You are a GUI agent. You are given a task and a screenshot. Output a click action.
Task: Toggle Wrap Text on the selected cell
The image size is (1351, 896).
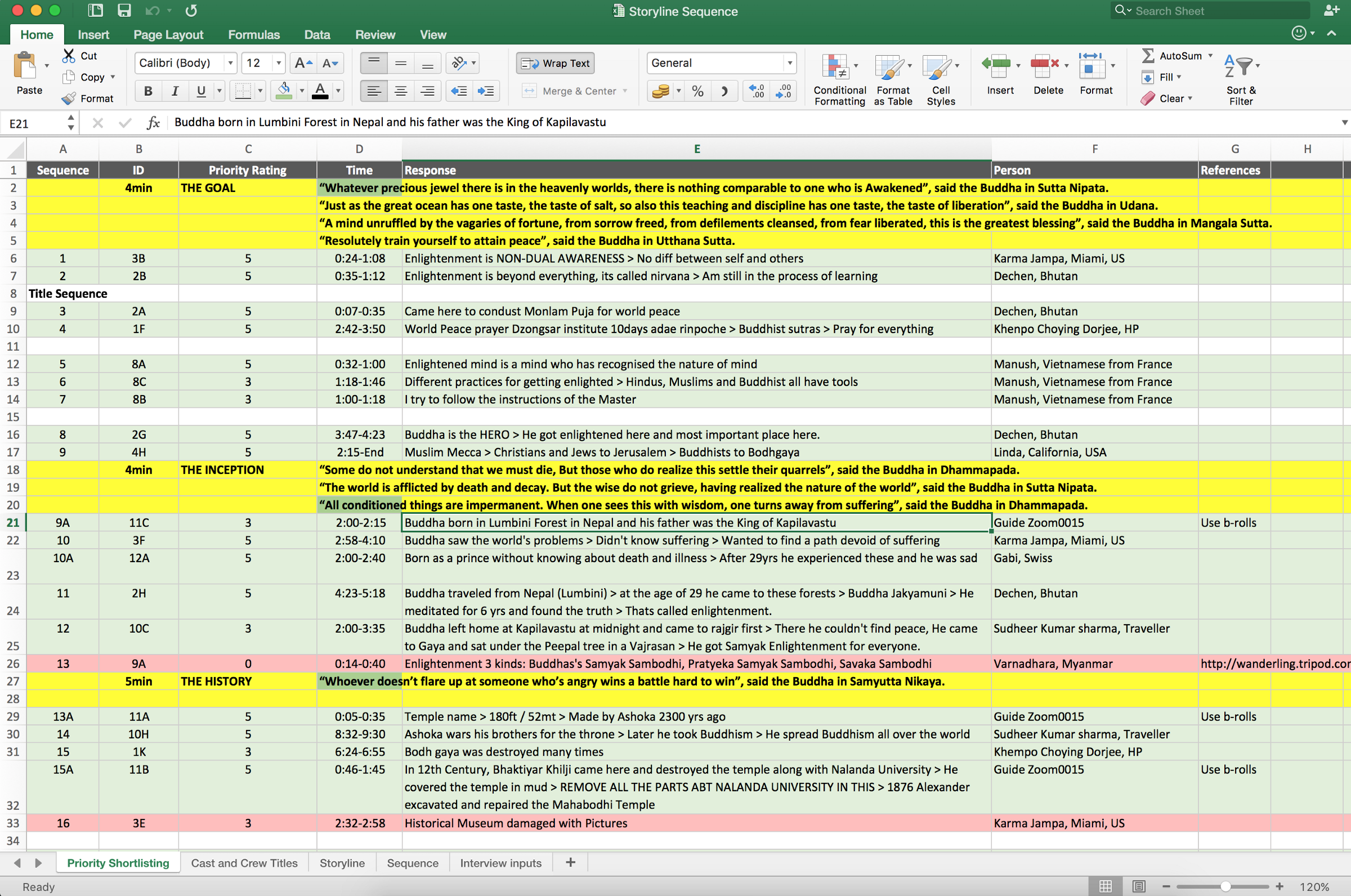point(556,63)
